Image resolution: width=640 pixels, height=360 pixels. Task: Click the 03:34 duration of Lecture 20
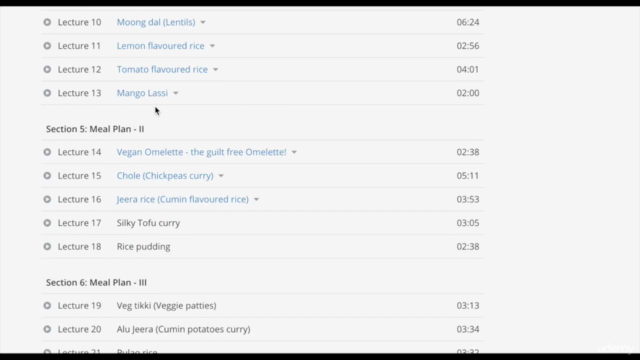(x=468, y=329)
